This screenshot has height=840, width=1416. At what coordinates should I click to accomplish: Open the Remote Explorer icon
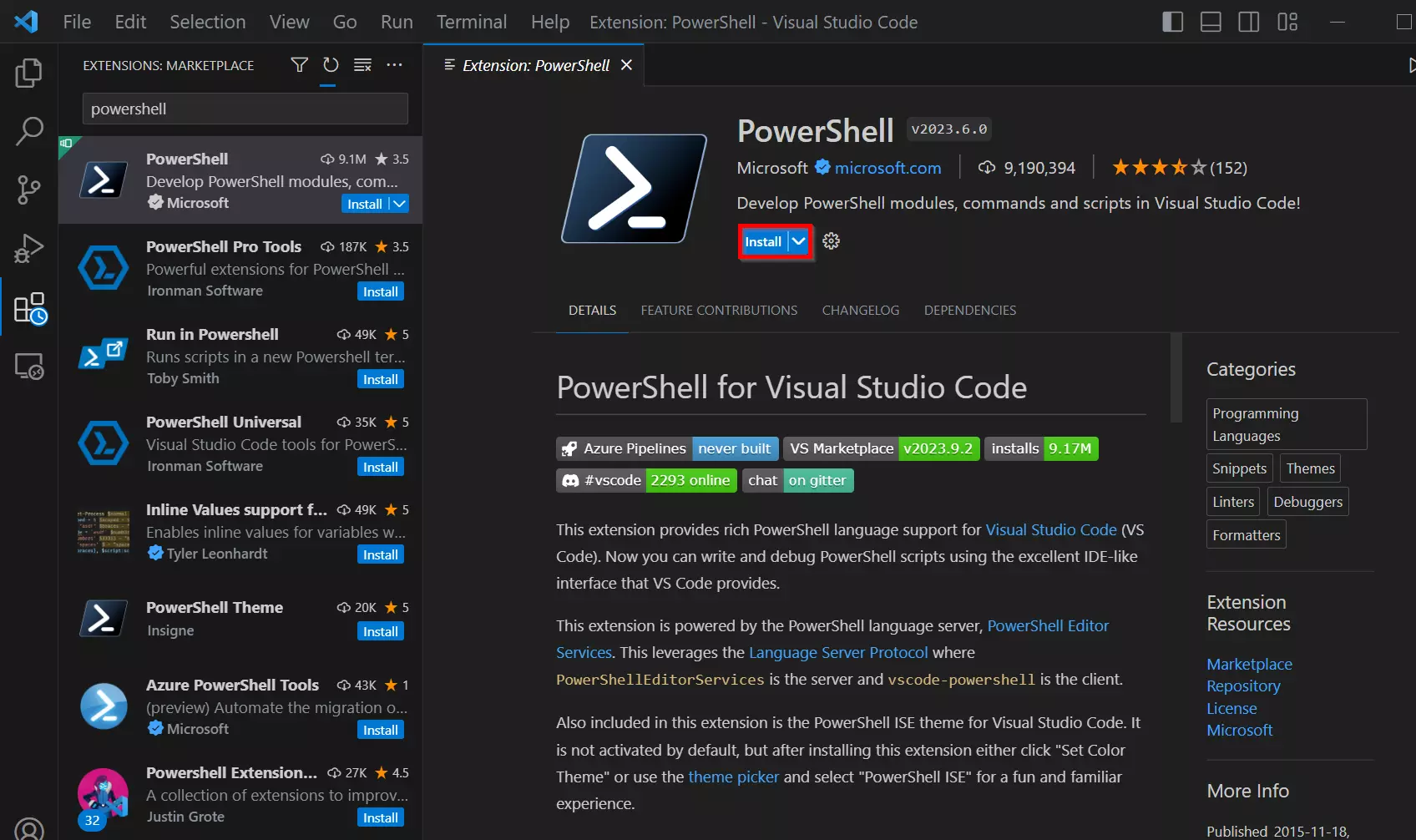pos(28,366)
